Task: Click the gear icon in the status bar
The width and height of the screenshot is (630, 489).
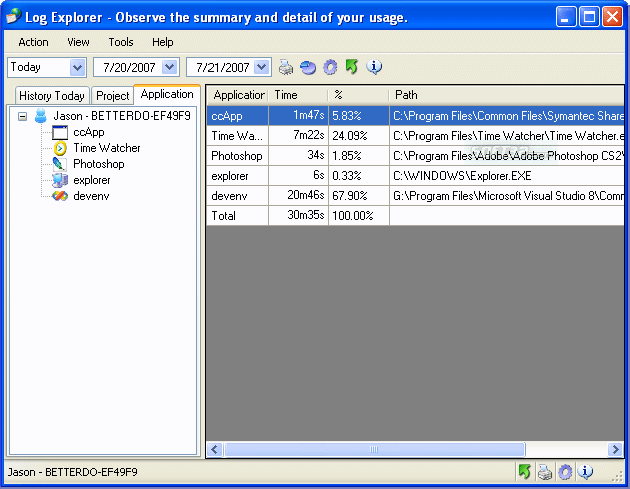Action: 565,472
